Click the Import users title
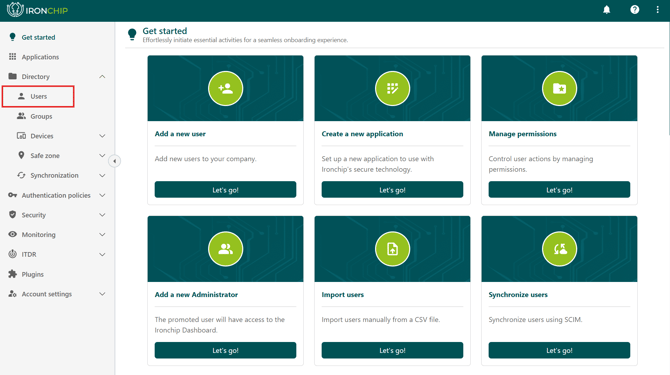 (x=343, y=294)
